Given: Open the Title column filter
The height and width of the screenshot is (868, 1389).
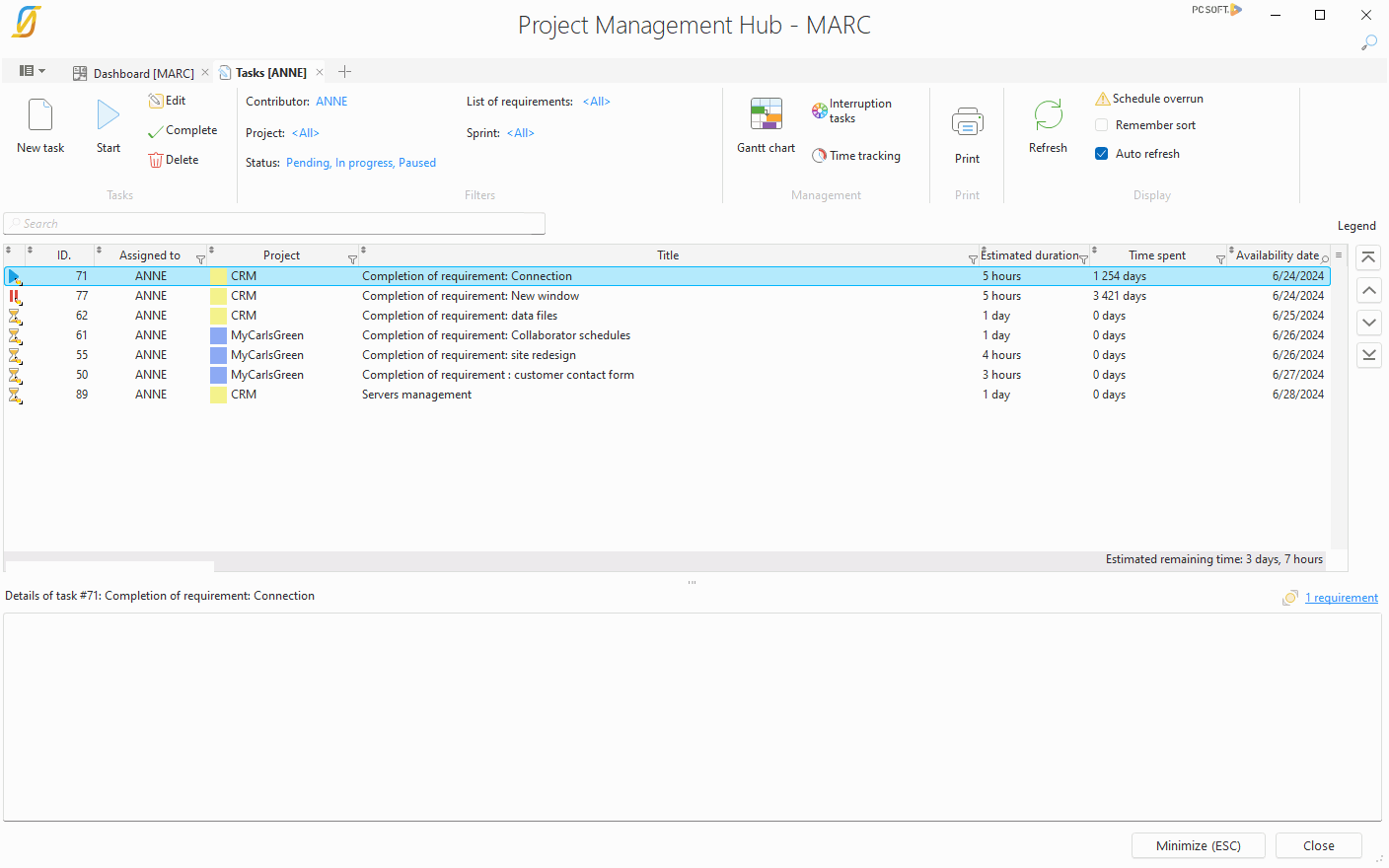Looking at the screenshot, I should tap(973, 259).
